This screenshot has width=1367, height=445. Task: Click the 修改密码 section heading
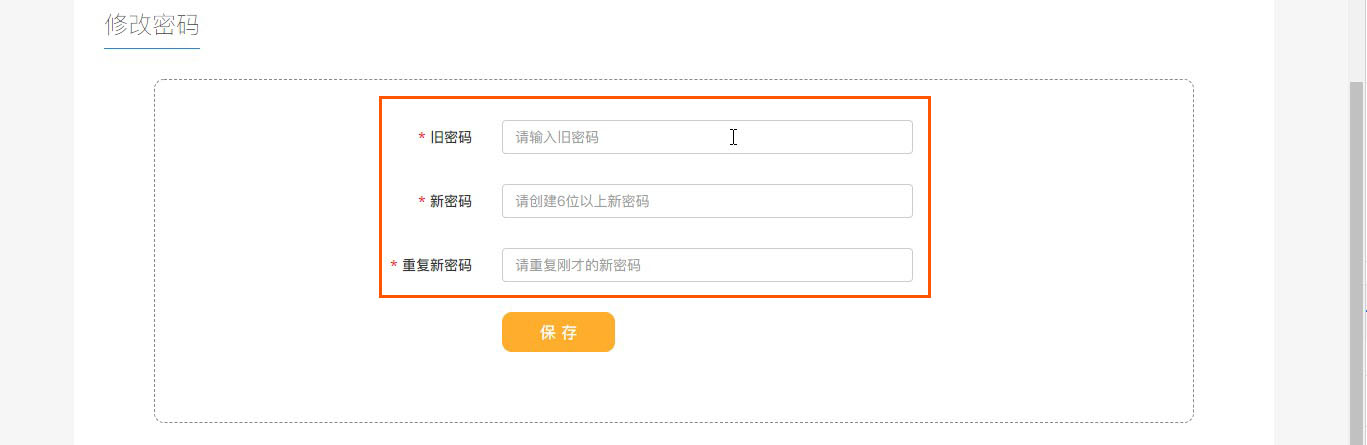pyautogui.click(x=152, y=25)
